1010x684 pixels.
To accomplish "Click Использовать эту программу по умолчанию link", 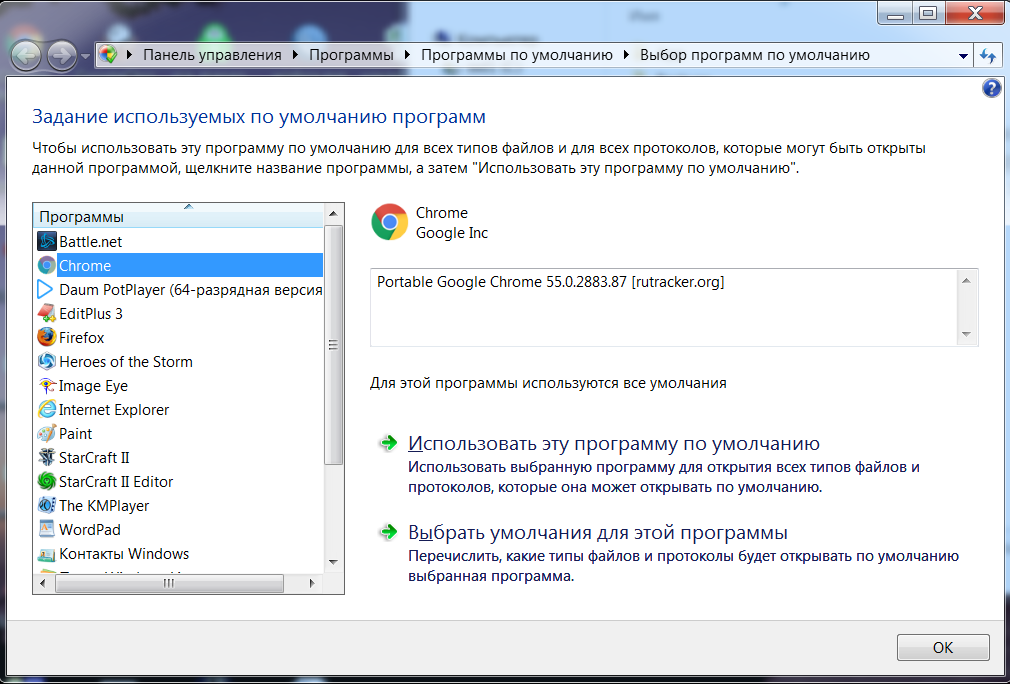I will (614, 443).
